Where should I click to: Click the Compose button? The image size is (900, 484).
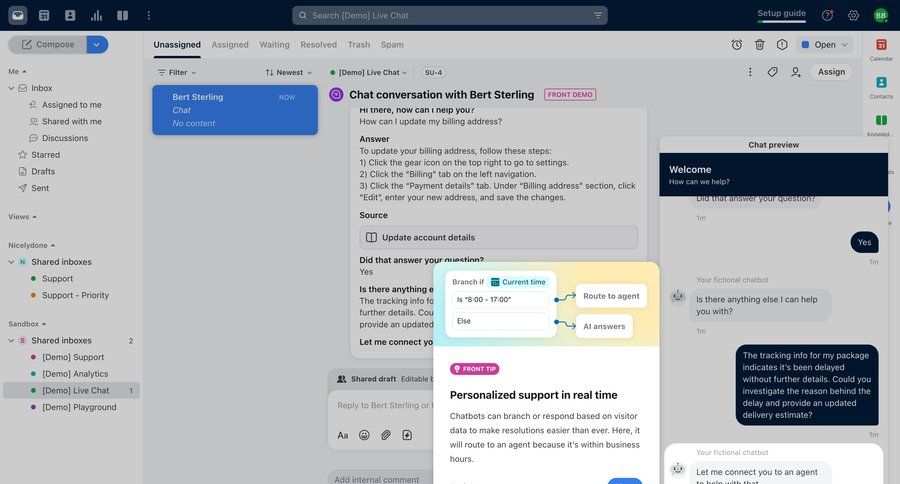pyautogui.click(x=48, y=44)
